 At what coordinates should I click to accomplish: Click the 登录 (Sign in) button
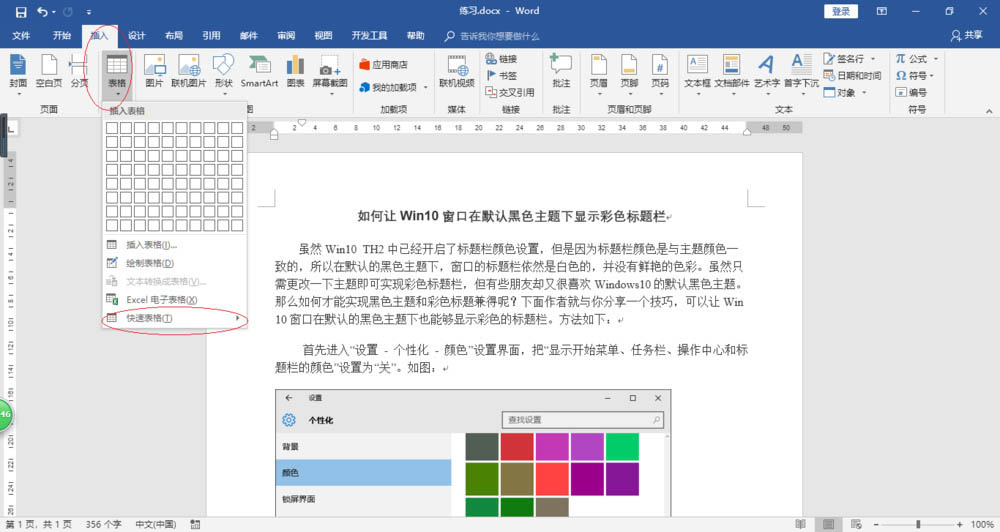click(841, 11)
